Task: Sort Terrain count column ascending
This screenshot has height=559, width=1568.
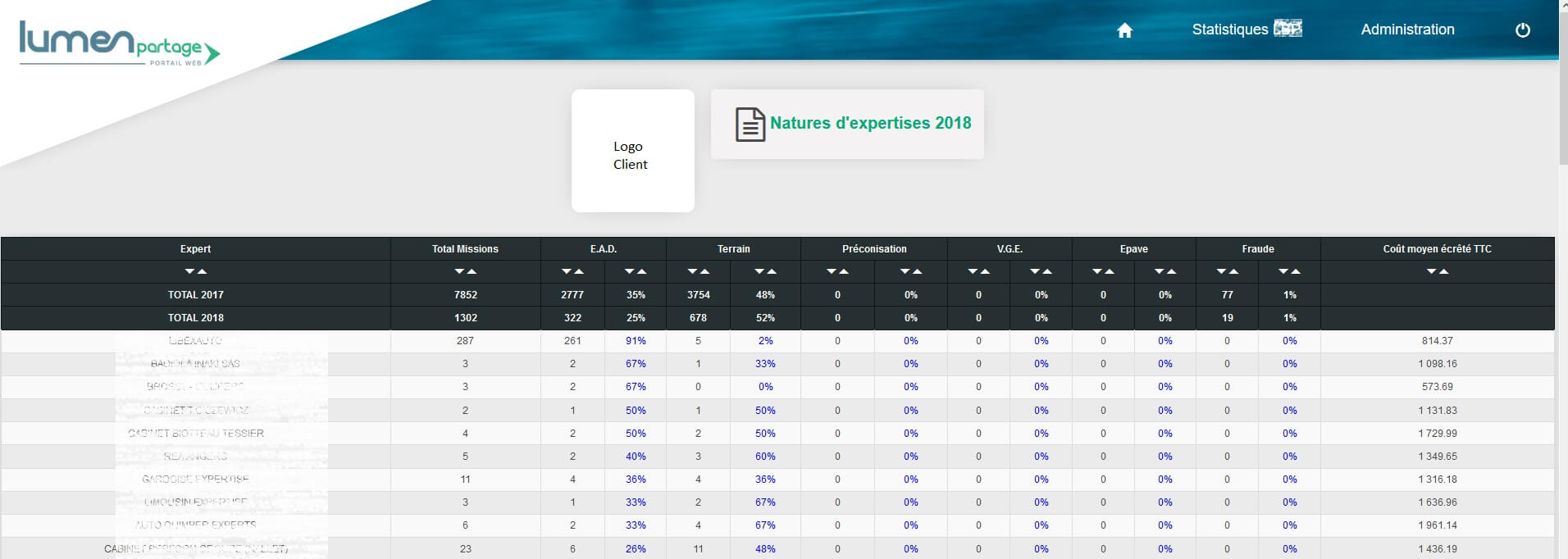Action: pyautogui.click(x=704, y=271)
